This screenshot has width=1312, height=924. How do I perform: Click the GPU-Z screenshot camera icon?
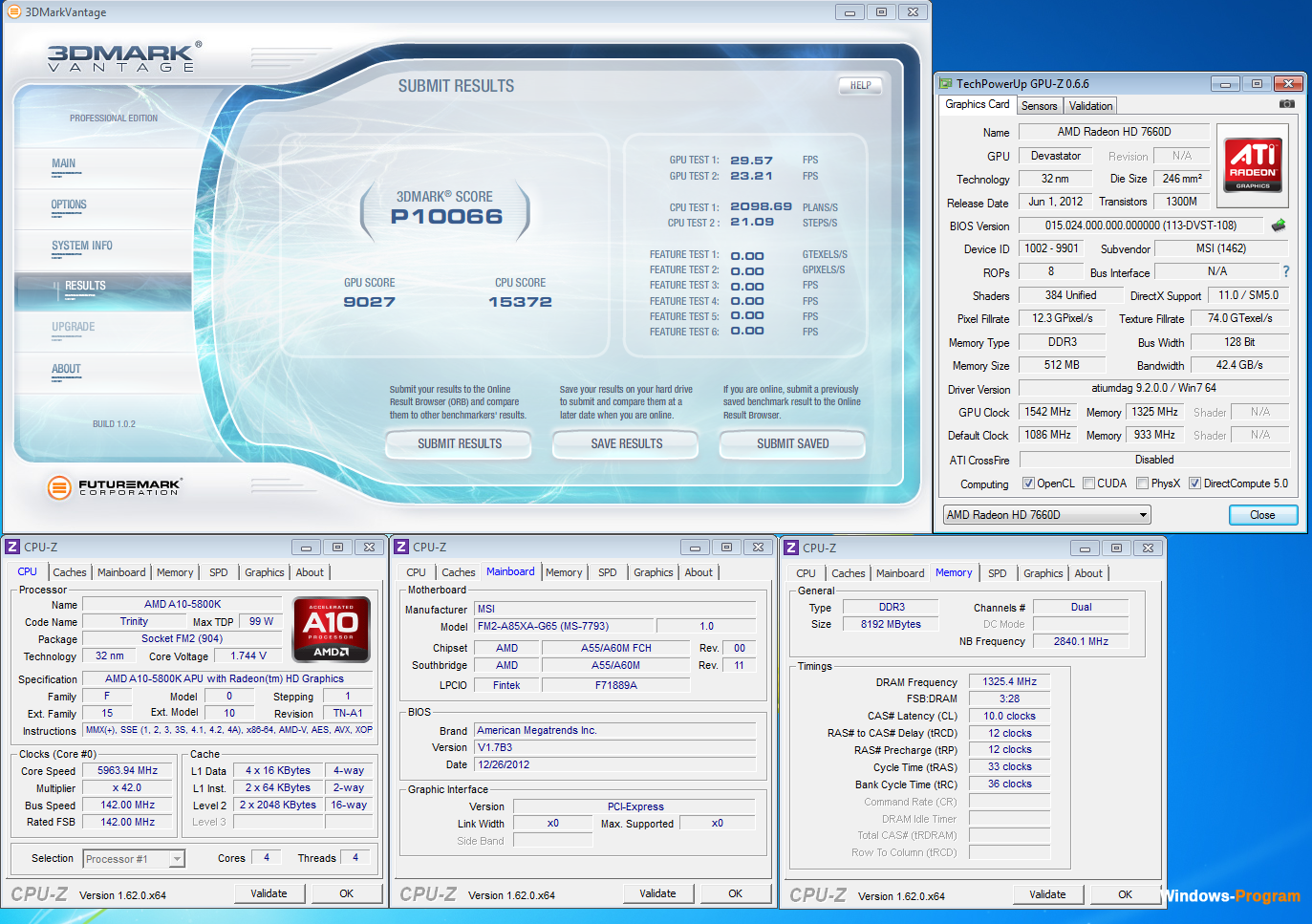[x=1287, y=104]
